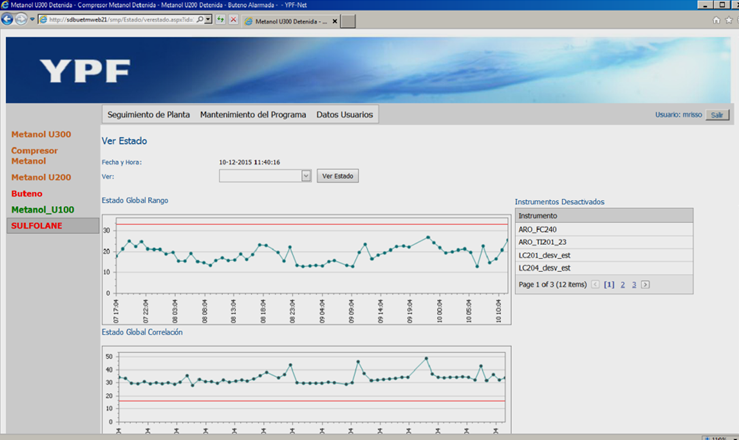739x440 pixels.
Task: Open the Ver combo box dropdown
Action: pyautogui.click(x=306, y=176)
